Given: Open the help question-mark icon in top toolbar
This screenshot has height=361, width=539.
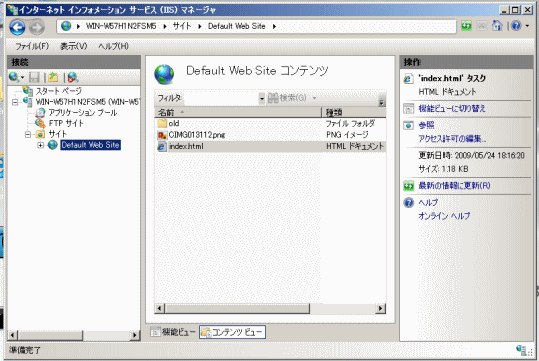Looking at the screenshot, I should [516, 26].
